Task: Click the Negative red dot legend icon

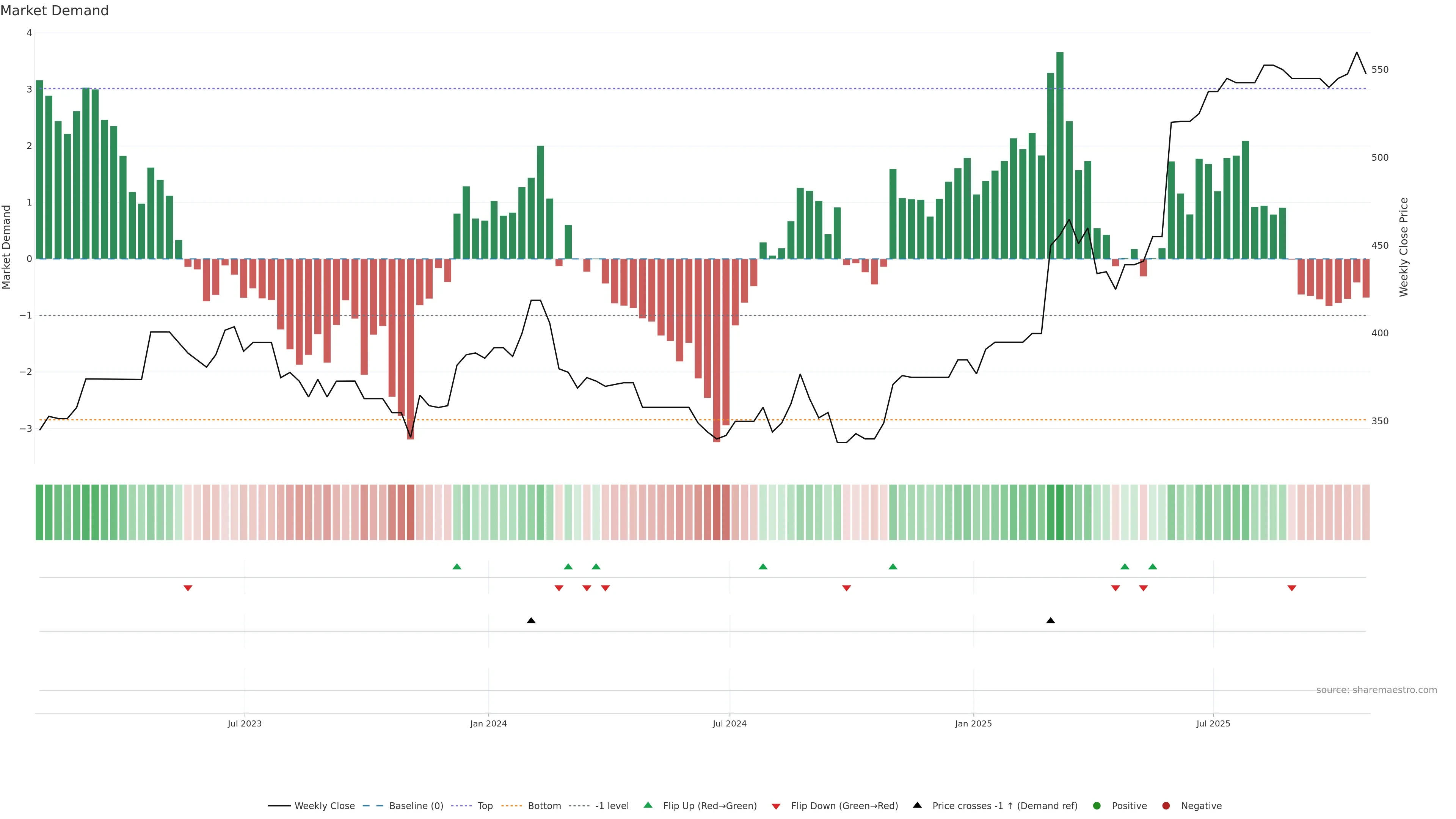Action: pyautogui.click(x=1166, y=806)
